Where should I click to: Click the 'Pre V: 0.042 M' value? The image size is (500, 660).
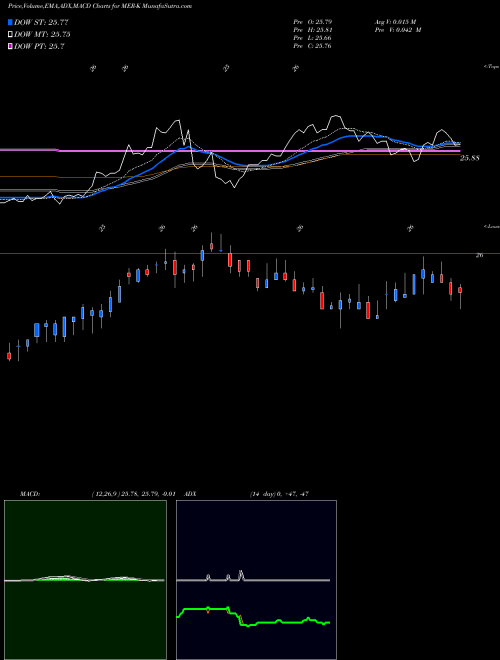click(397, 30)
